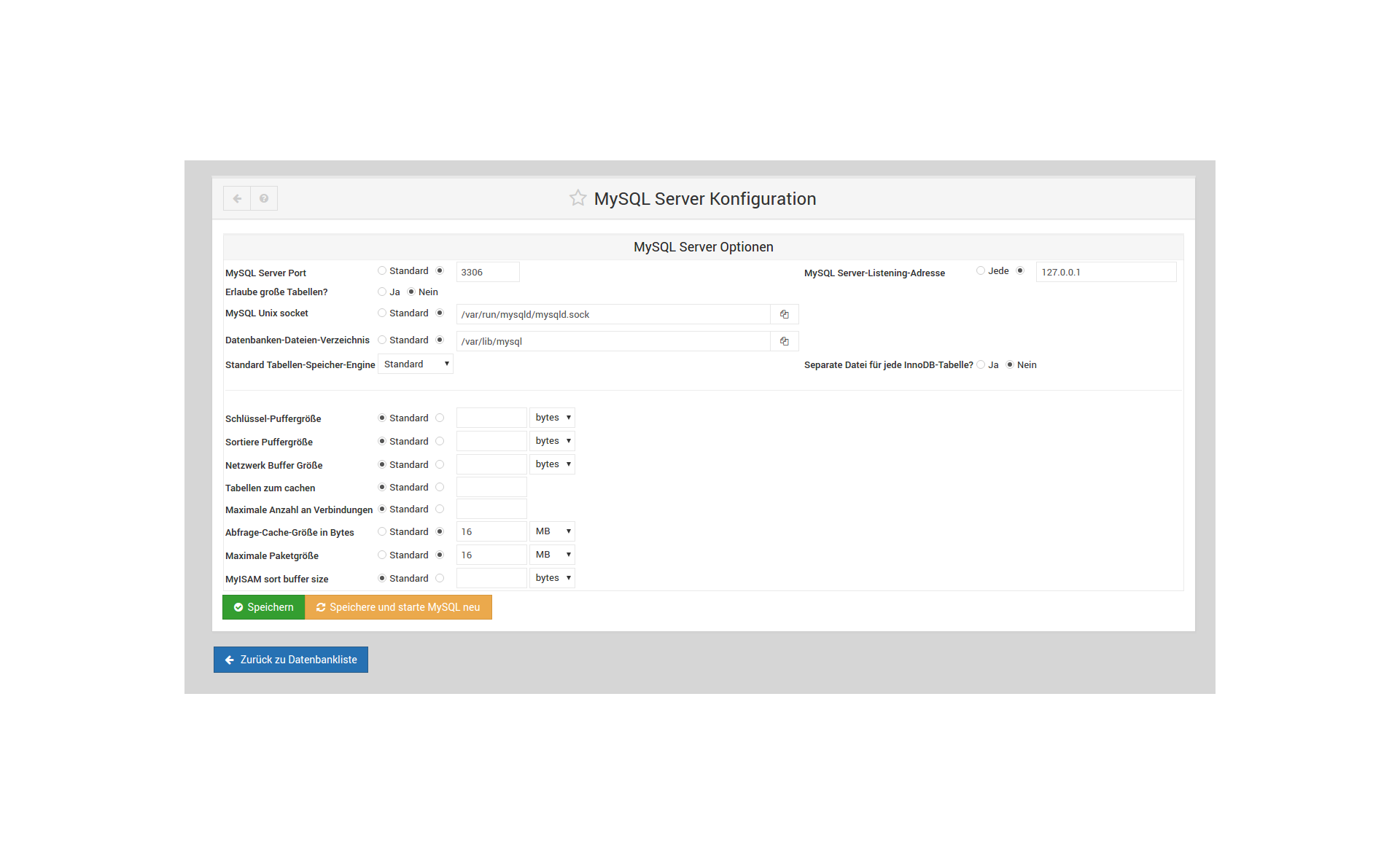The image size is (1400, 855).
Task: Click Maximale Paketgröße value field
Action: coord(491,555)
